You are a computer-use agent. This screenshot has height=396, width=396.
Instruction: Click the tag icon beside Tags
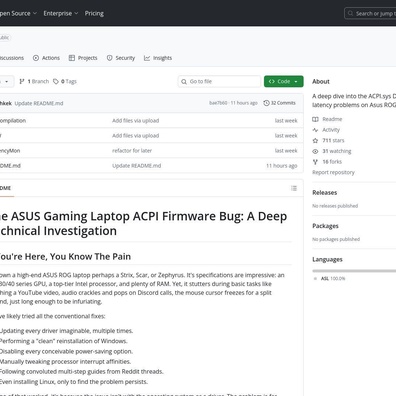click(56, 81)
